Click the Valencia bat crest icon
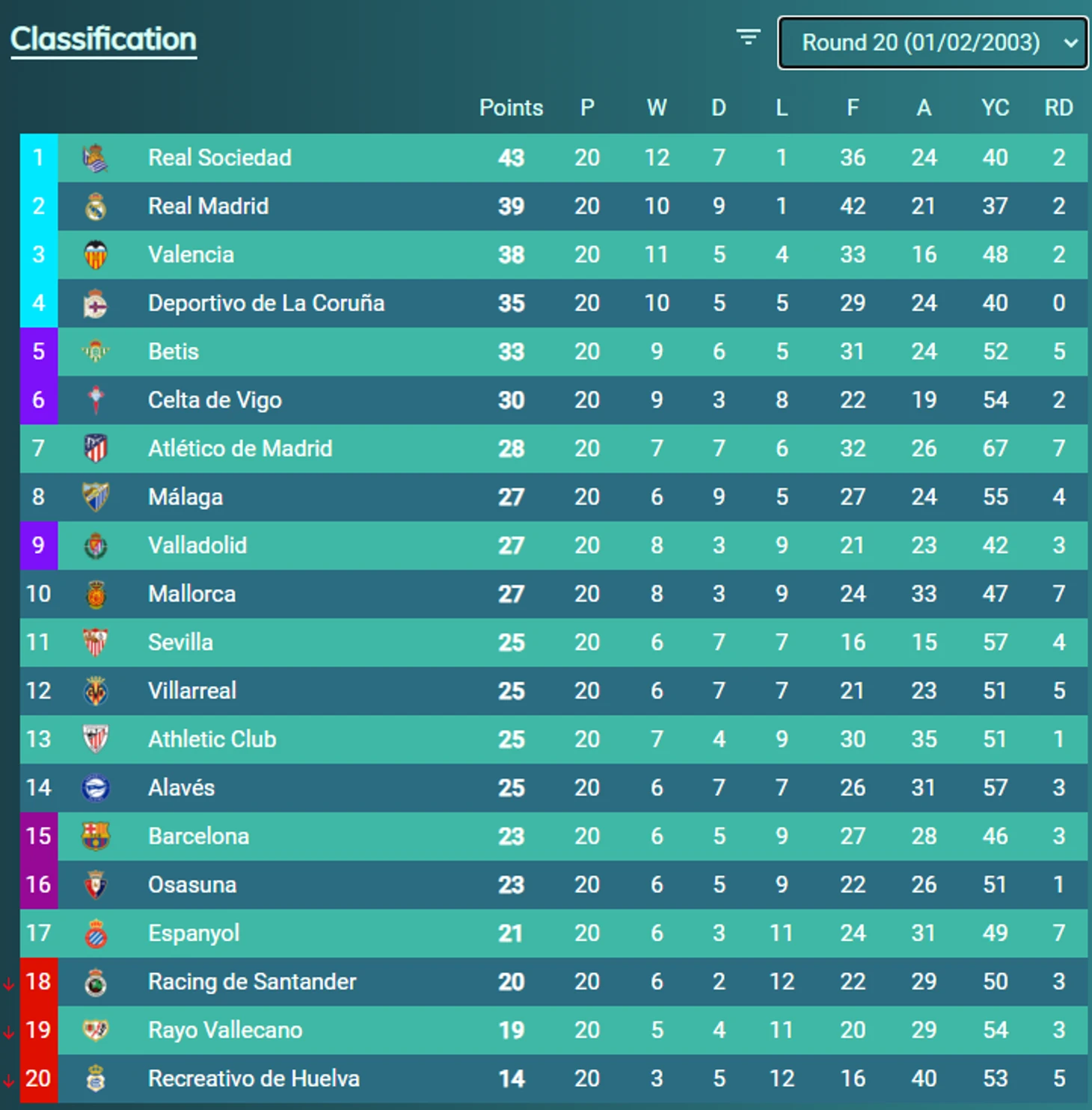Viewport: 1092px width, 1110px height. pos(96,255)
